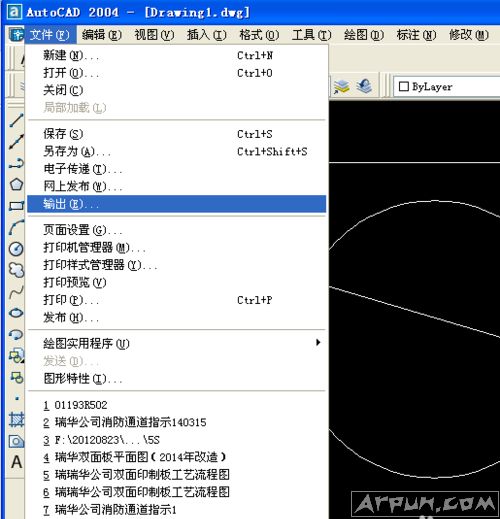Select the Insert Block tool

click(16, 356)
